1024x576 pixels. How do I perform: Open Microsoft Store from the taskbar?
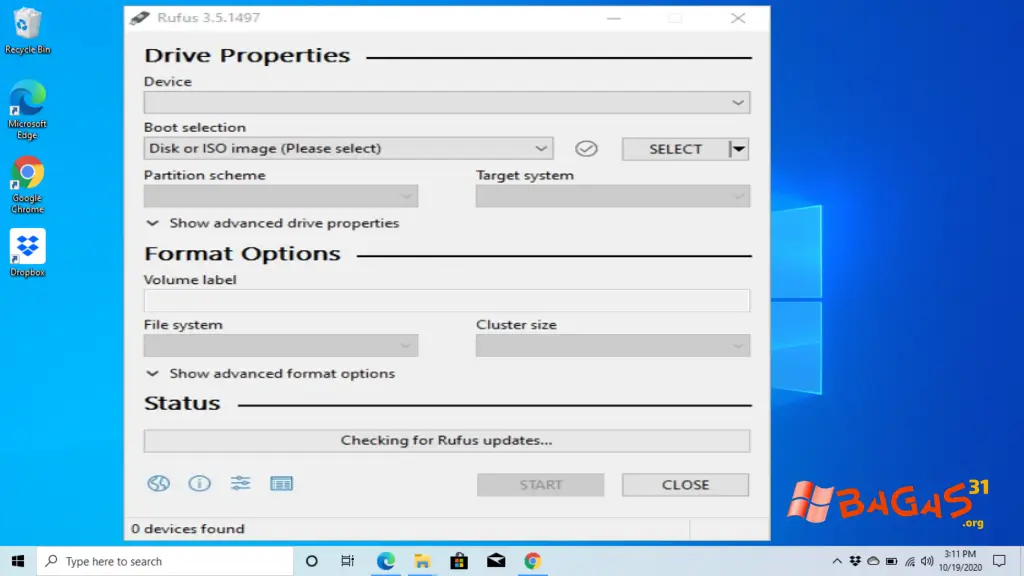(x=459, y=561)
